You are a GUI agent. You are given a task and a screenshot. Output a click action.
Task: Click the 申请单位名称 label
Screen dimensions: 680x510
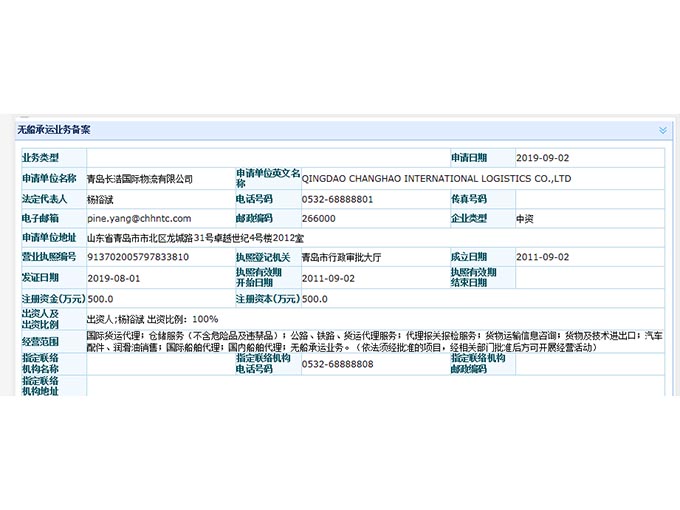click(49, 179)
